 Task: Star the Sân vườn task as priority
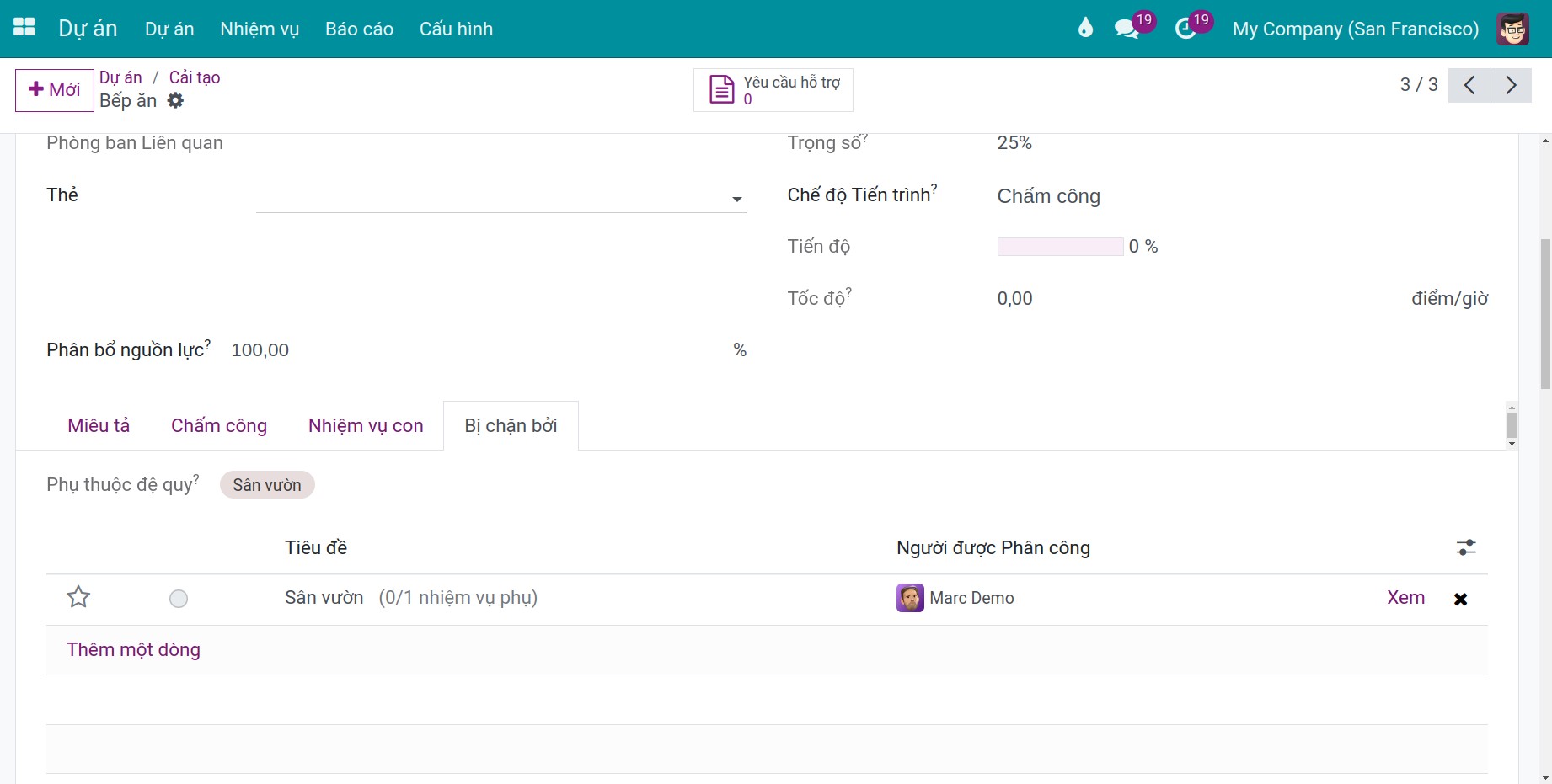(78, 597)
